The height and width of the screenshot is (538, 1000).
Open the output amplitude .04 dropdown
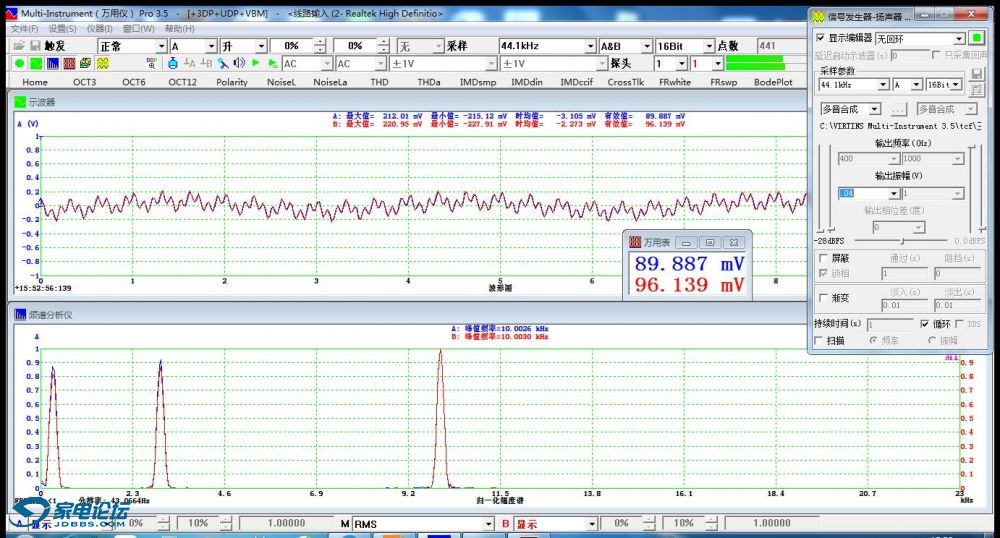(893, 193)
